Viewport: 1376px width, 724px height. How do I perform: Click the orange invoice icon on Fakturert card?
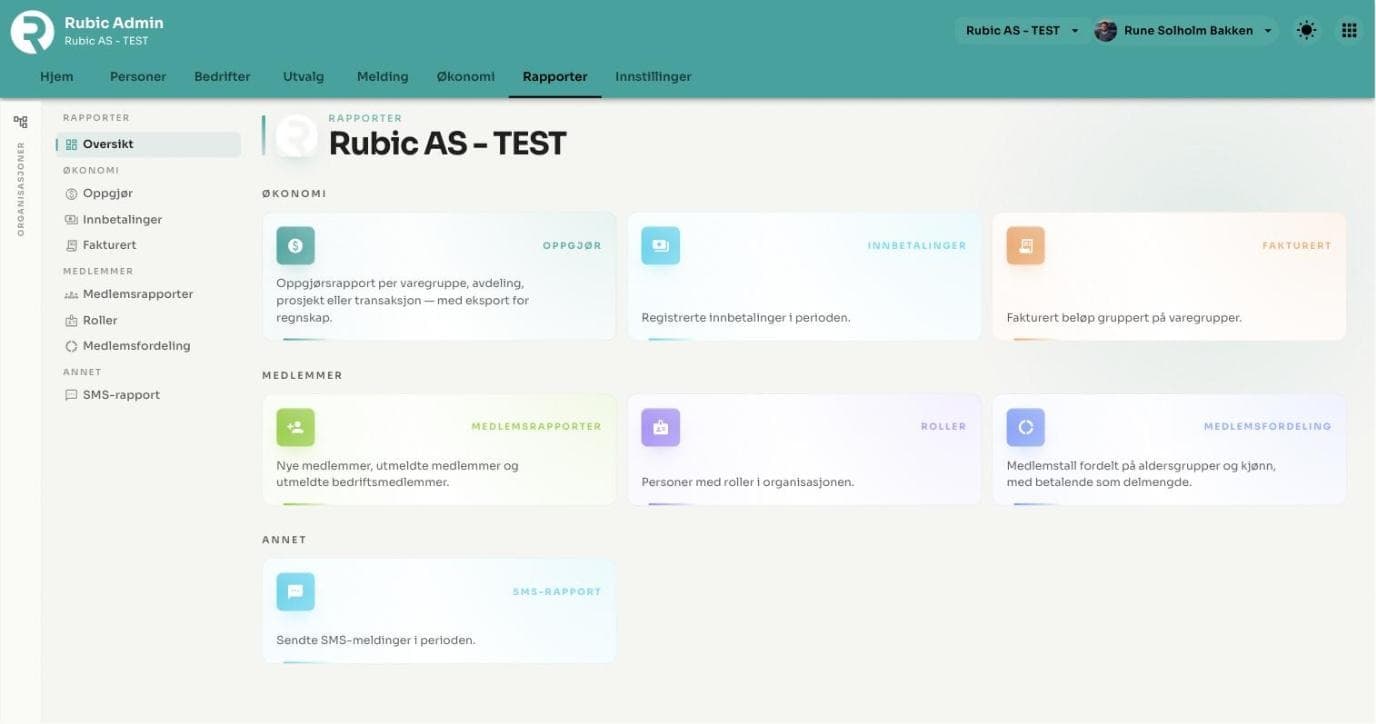pos(1026,245)
